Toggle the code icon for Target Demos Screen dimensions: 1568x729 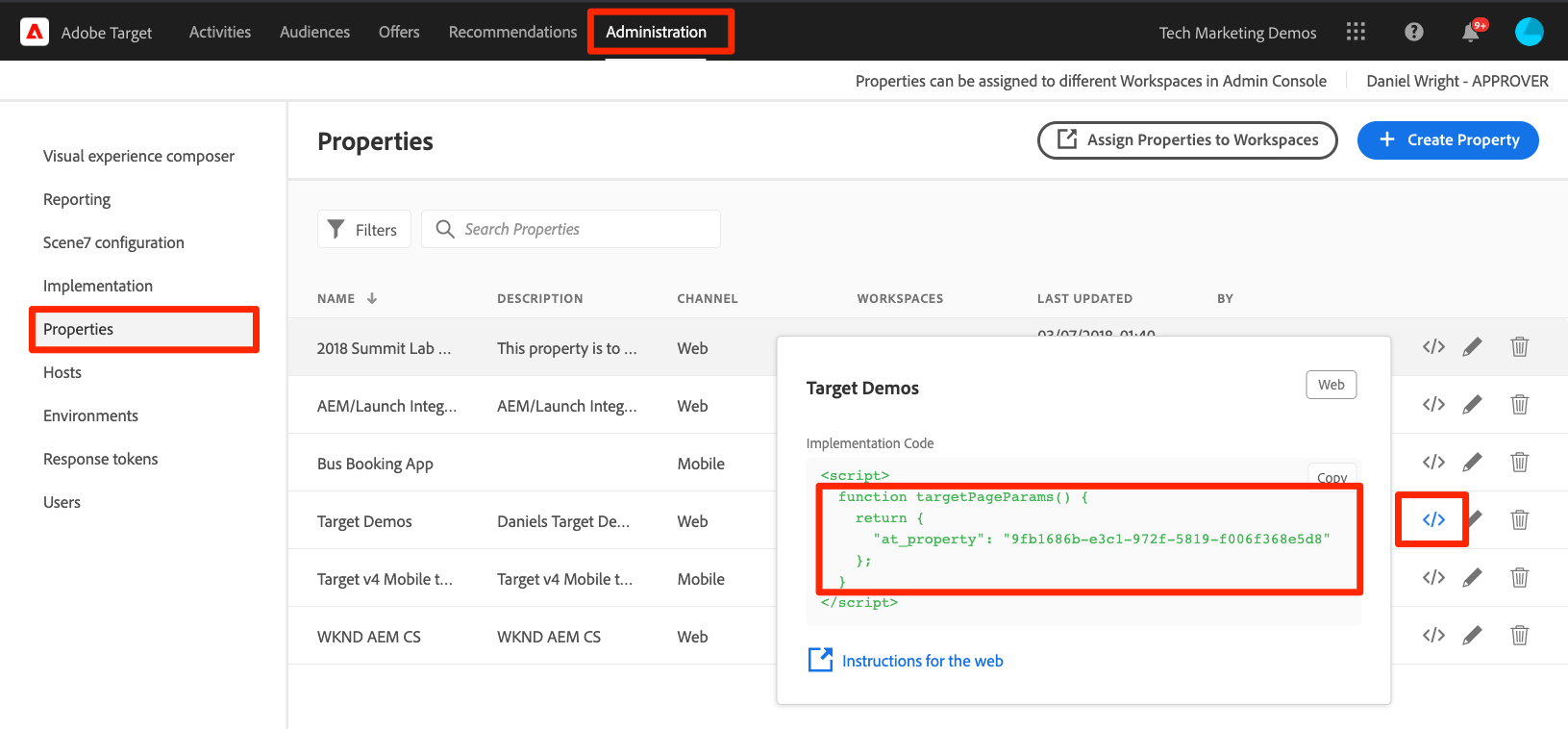click(x=1433, y=519)
